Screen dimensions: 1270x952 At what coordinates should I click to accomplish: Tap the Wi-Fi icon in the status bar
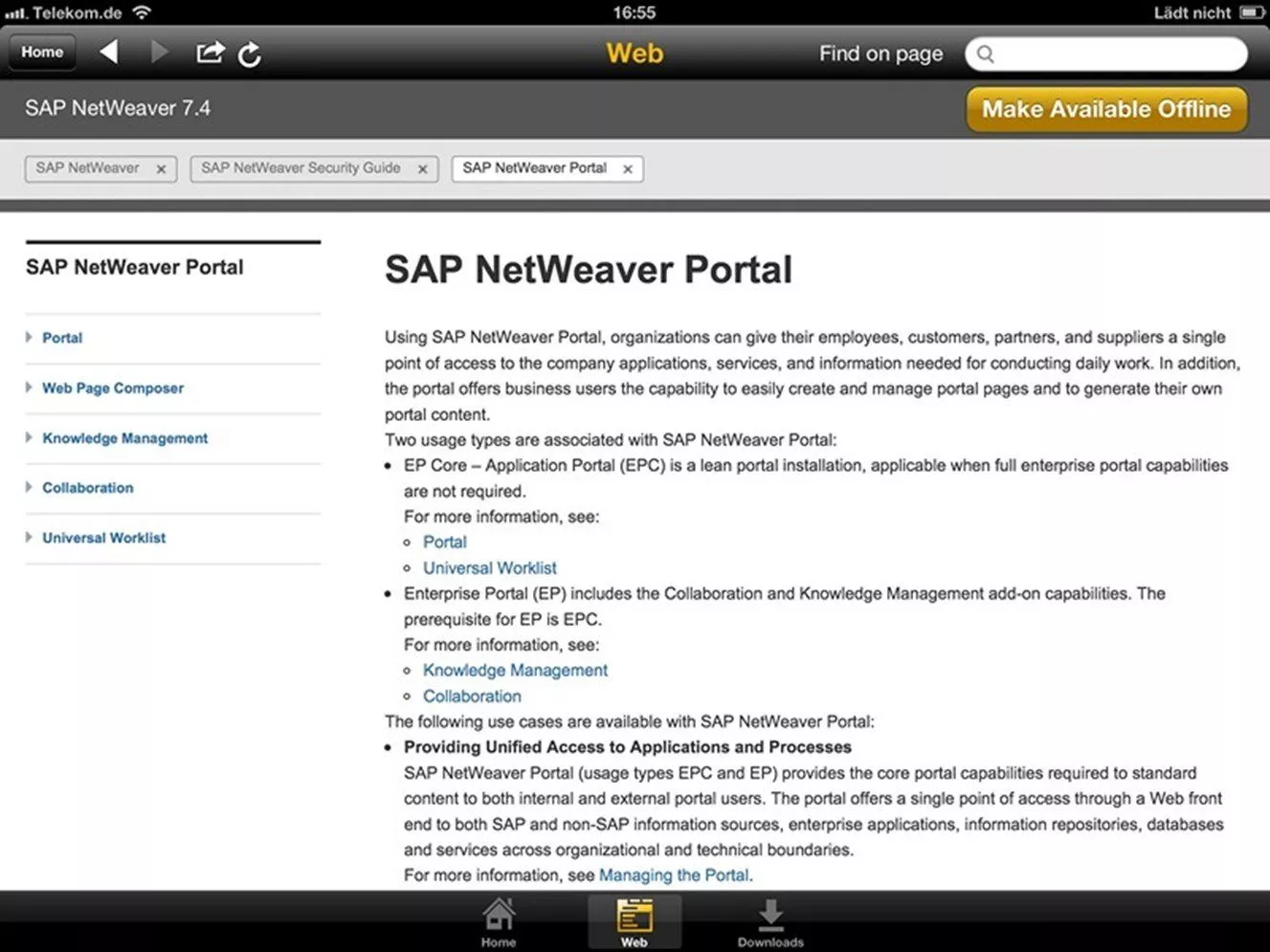(x=142, y=13)
